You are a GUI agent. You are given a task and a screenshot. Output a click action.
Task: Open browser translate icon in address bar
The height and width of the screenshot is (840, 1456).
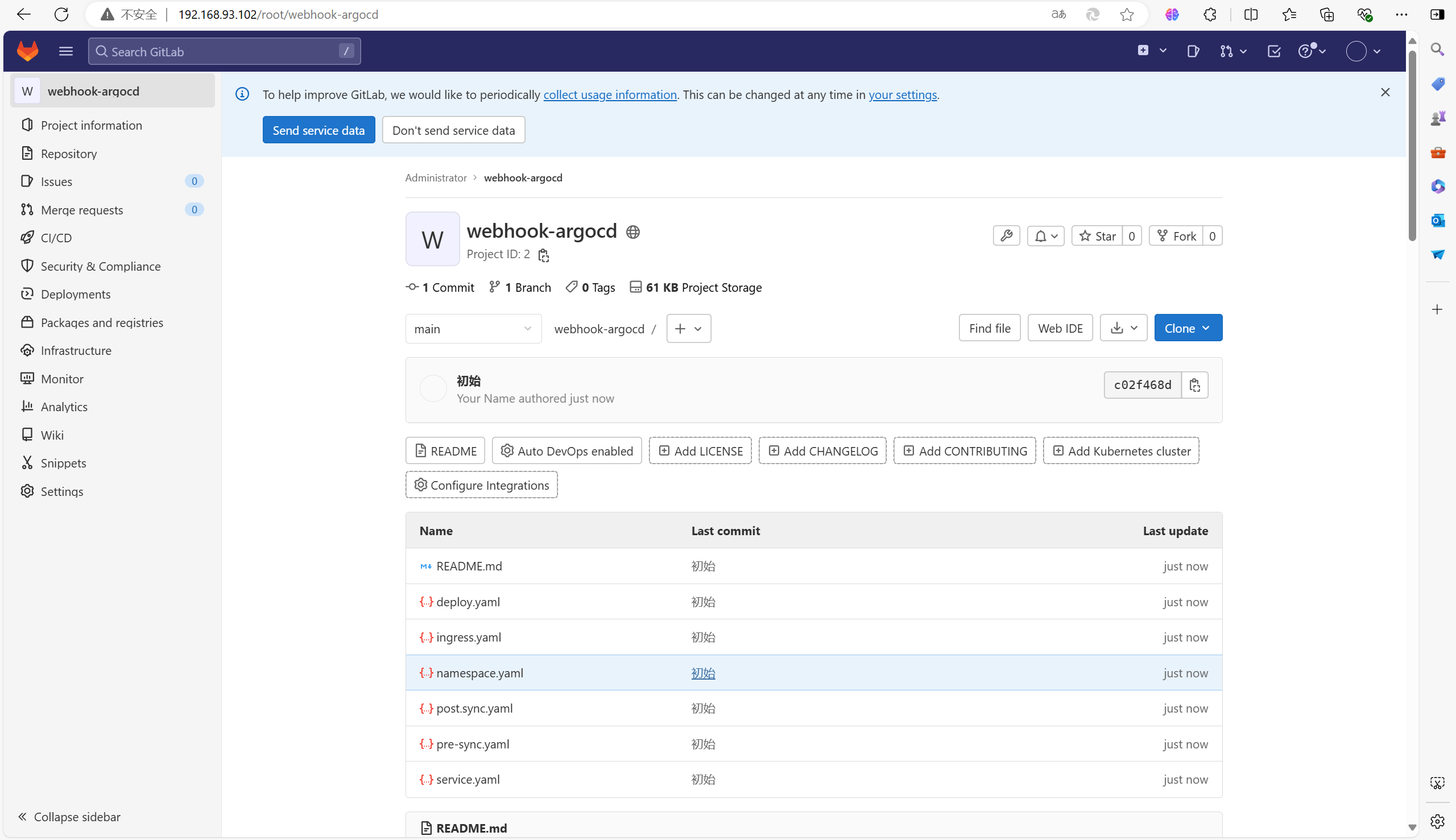(x=1058, y=14)
